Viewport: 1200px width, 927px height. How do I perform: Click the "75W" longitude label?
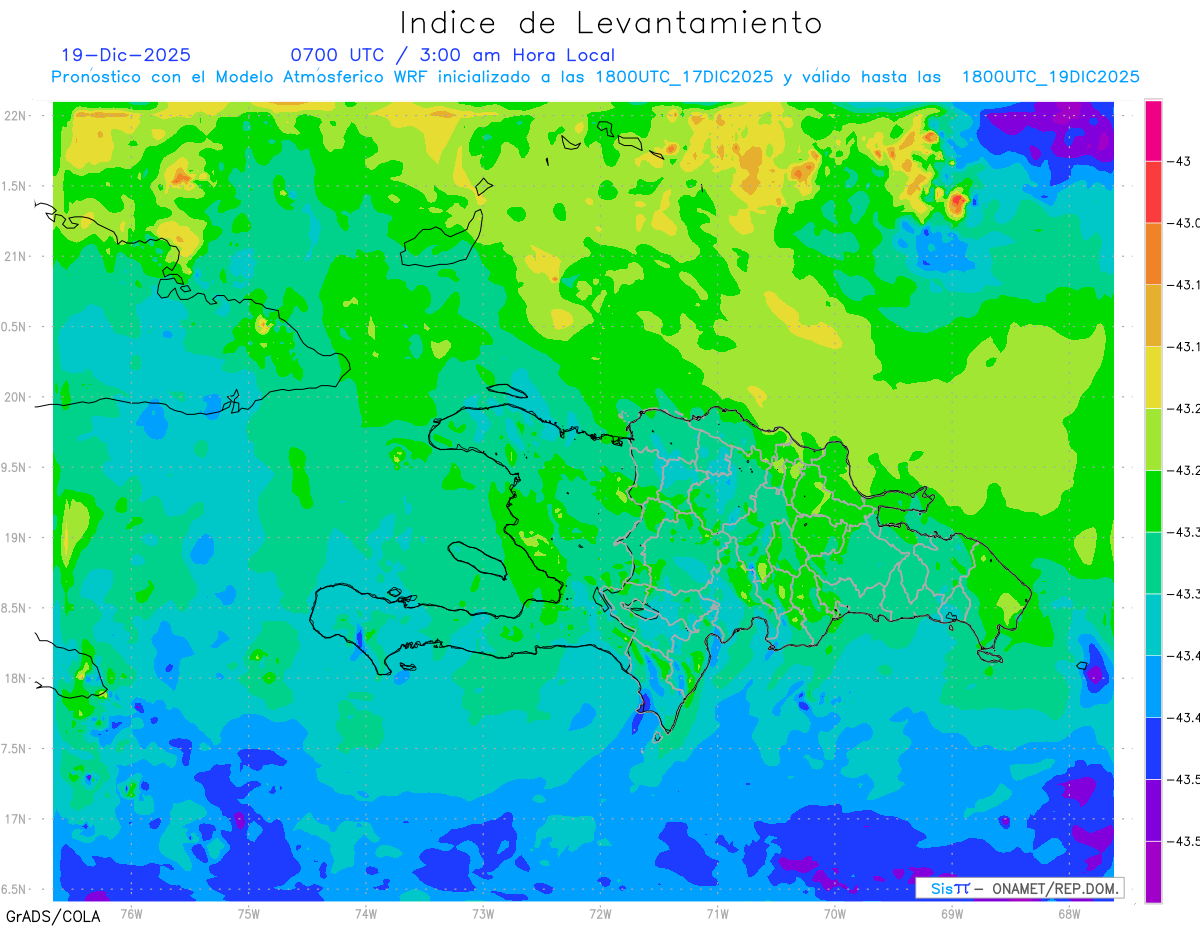coord(248,913)
